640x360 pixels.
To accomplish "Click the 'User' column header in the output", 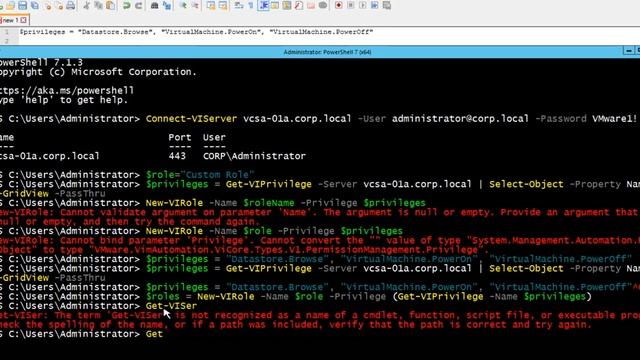I will 214,138.
